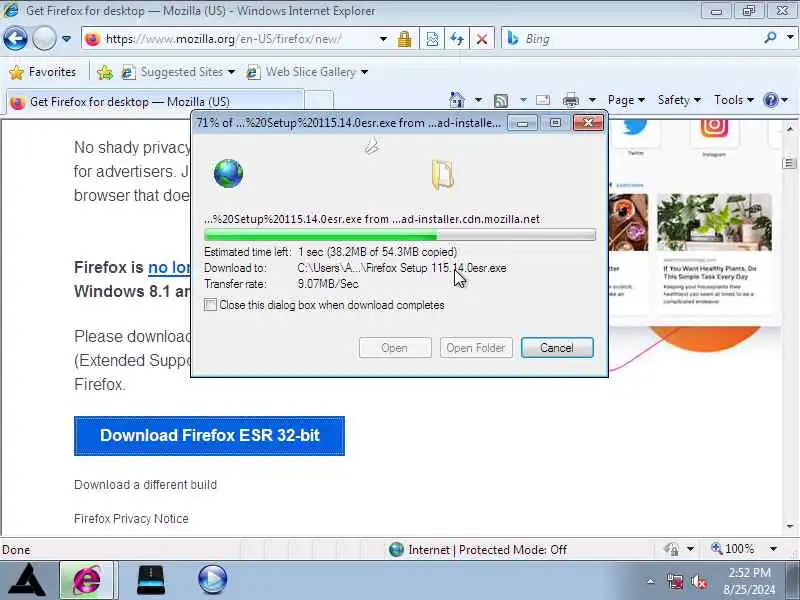Click the Refresh page icon

click(x=457, y=39)
